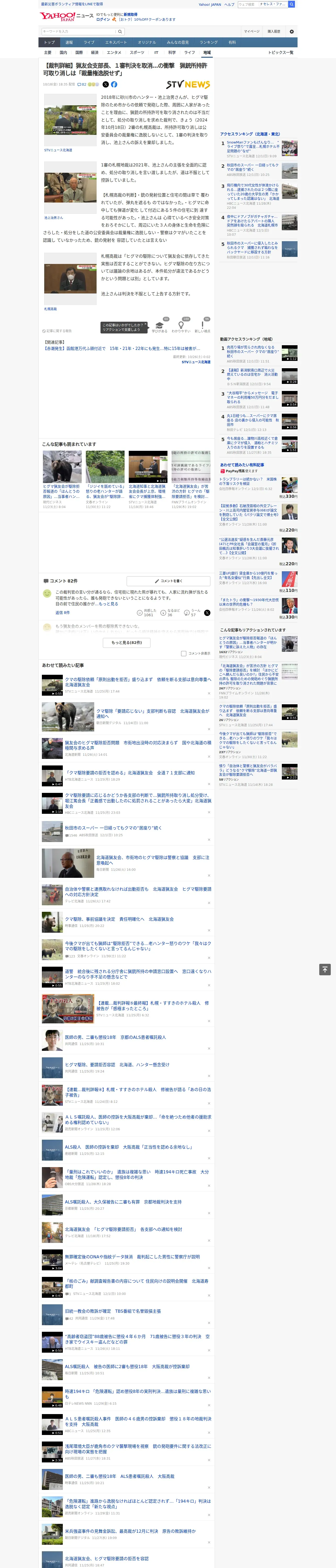Open 災害ボランティア情報をLINEで取得 top banner link
The image size is (336, 1568).
(72, 4)
